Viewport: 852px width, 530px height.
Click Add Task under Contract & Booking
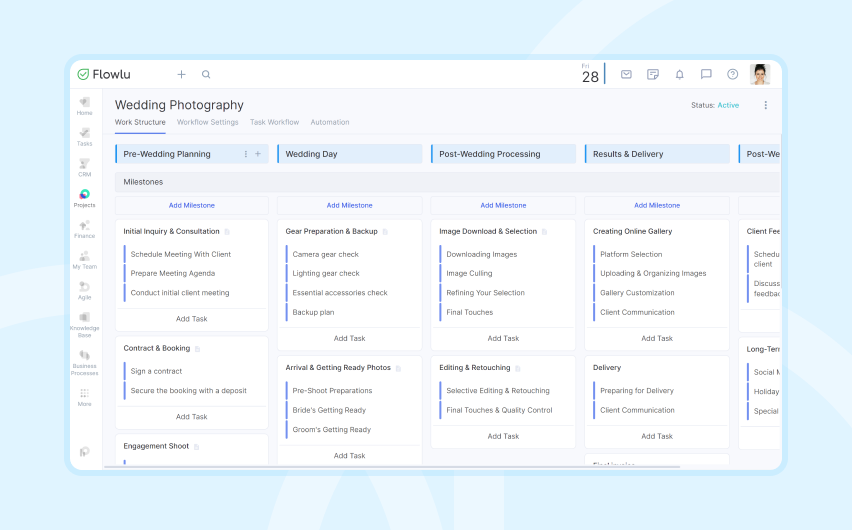tap(191, 417)
